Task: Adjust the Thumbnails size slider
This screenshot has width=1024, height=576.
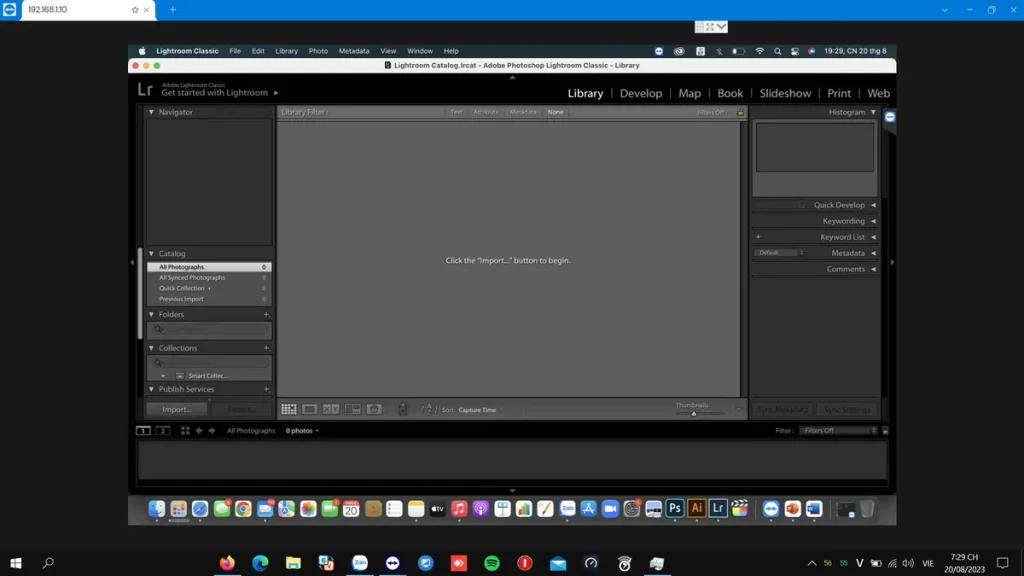Action: [694, 413]
